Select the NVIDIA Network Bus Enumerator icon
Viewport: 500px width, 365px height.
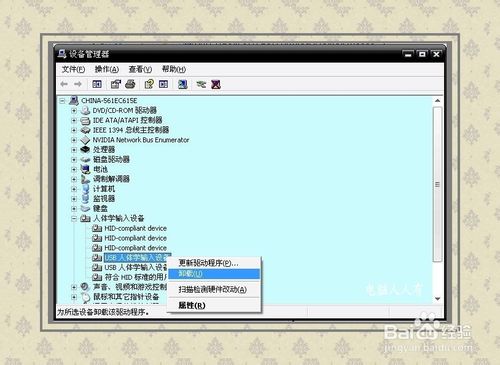86,140
